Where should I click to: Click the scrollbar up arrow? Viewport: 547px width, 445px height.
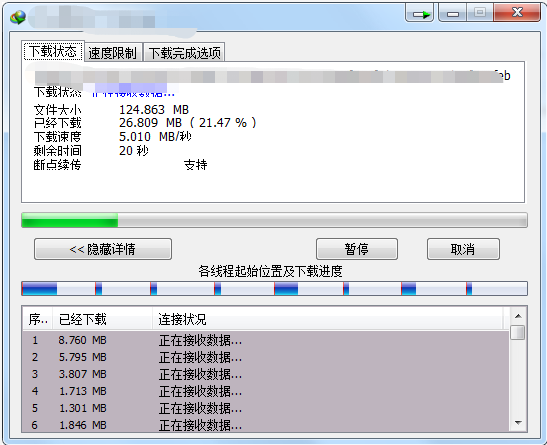point(518,316)
